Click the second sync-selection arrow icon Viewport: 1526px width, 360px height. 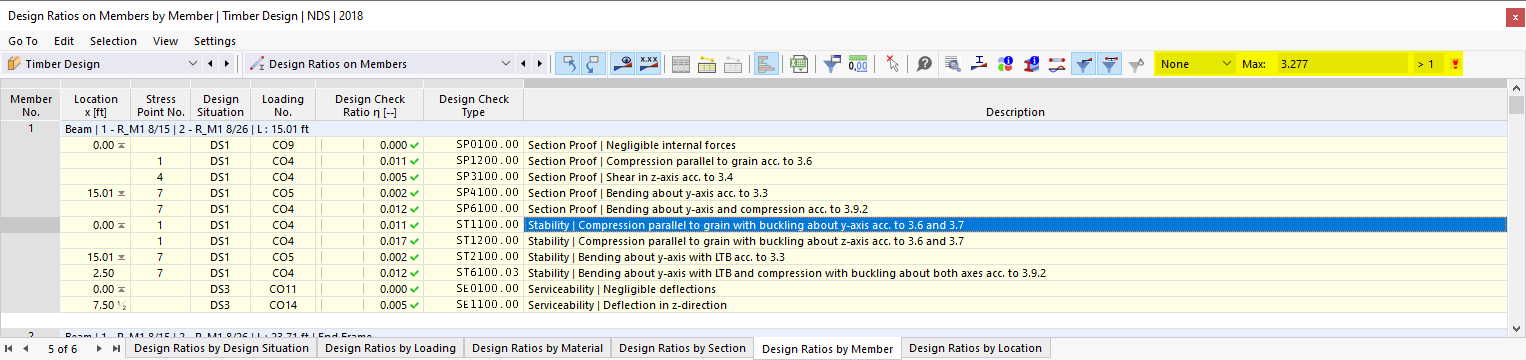click(593, 63)
